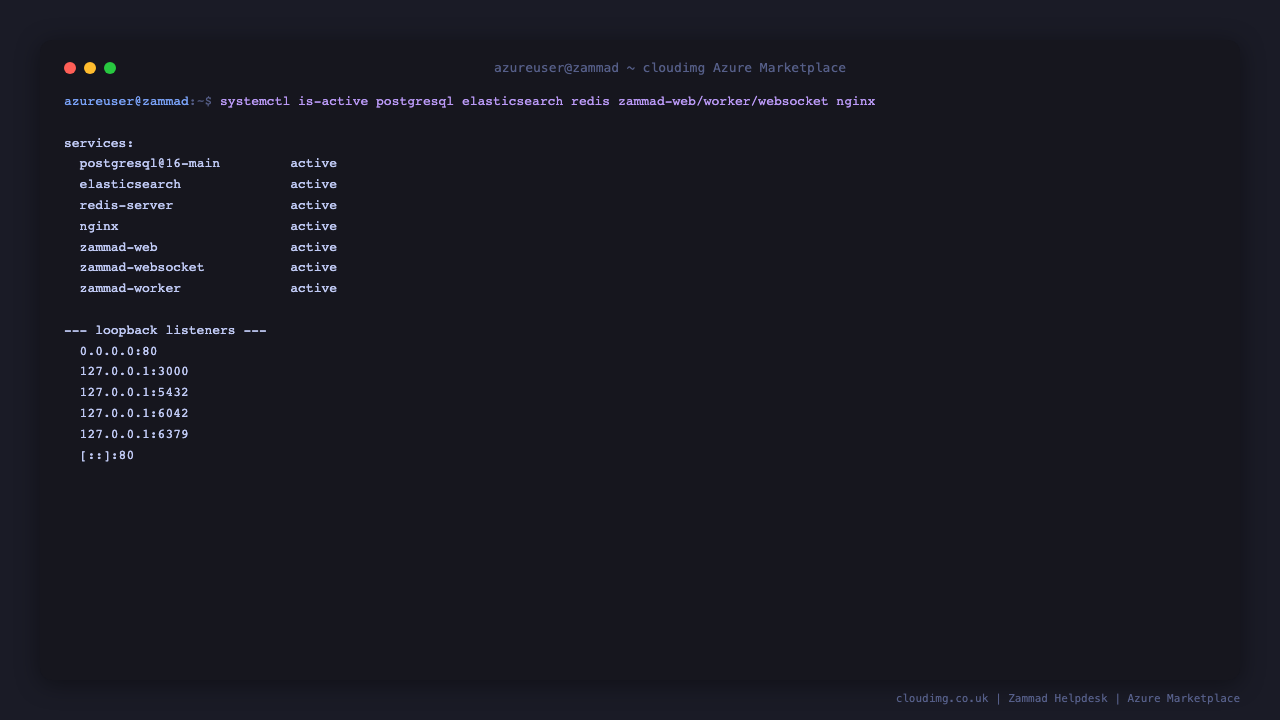
Task: Click 'Zammad Helpdesk' in the footer
Action: (x=1058, y=699)
